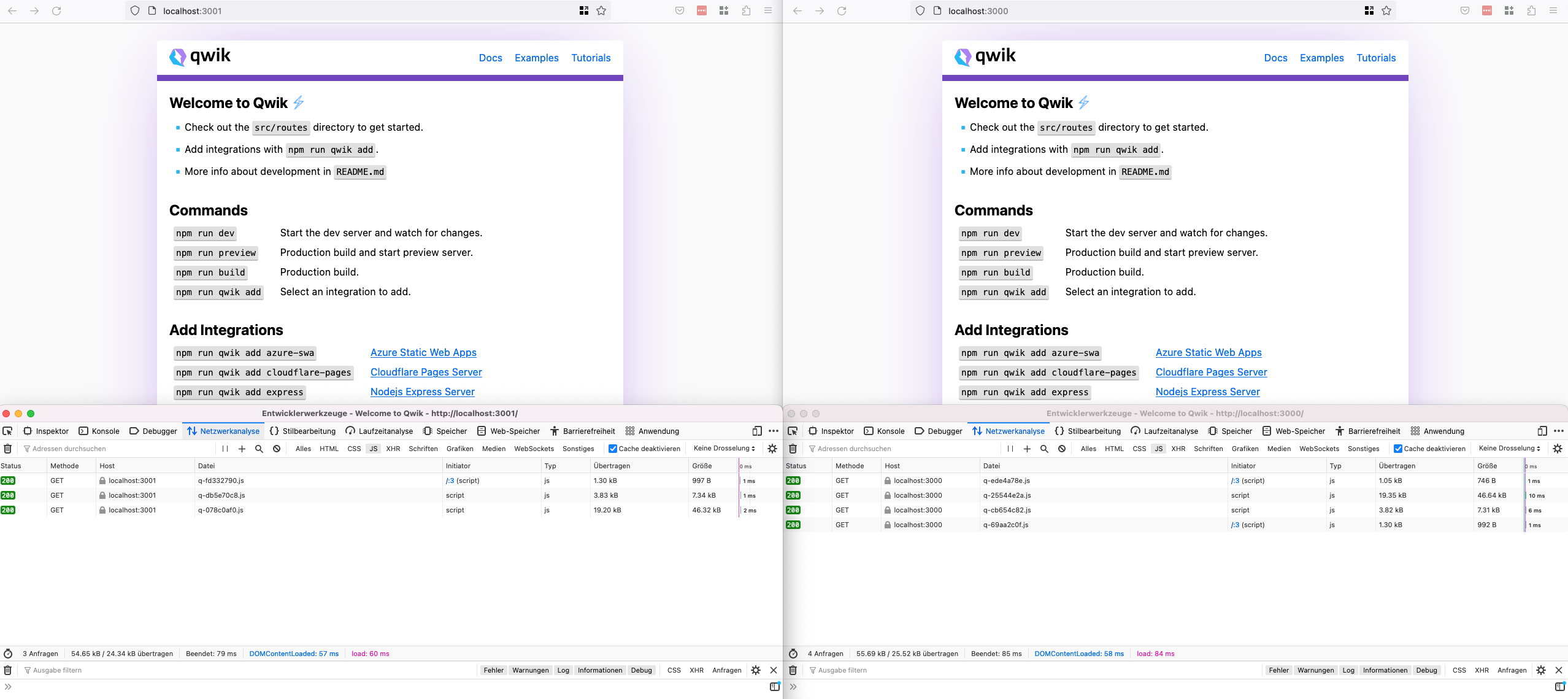Image resolution: width=1568 pixels, height=699 pixels.
Task: Click request blocking icon in right network toolbar
Action: click(1062, 449)
